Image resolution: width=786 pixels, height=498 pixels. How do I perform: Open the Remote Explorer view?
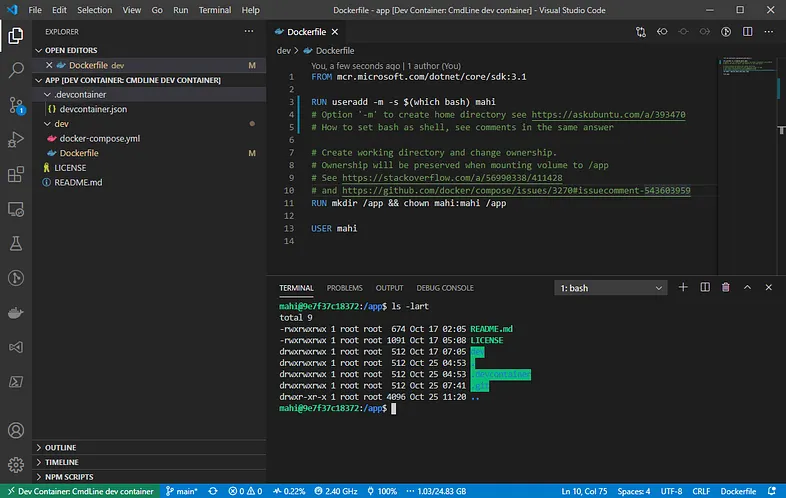(16, 209)
